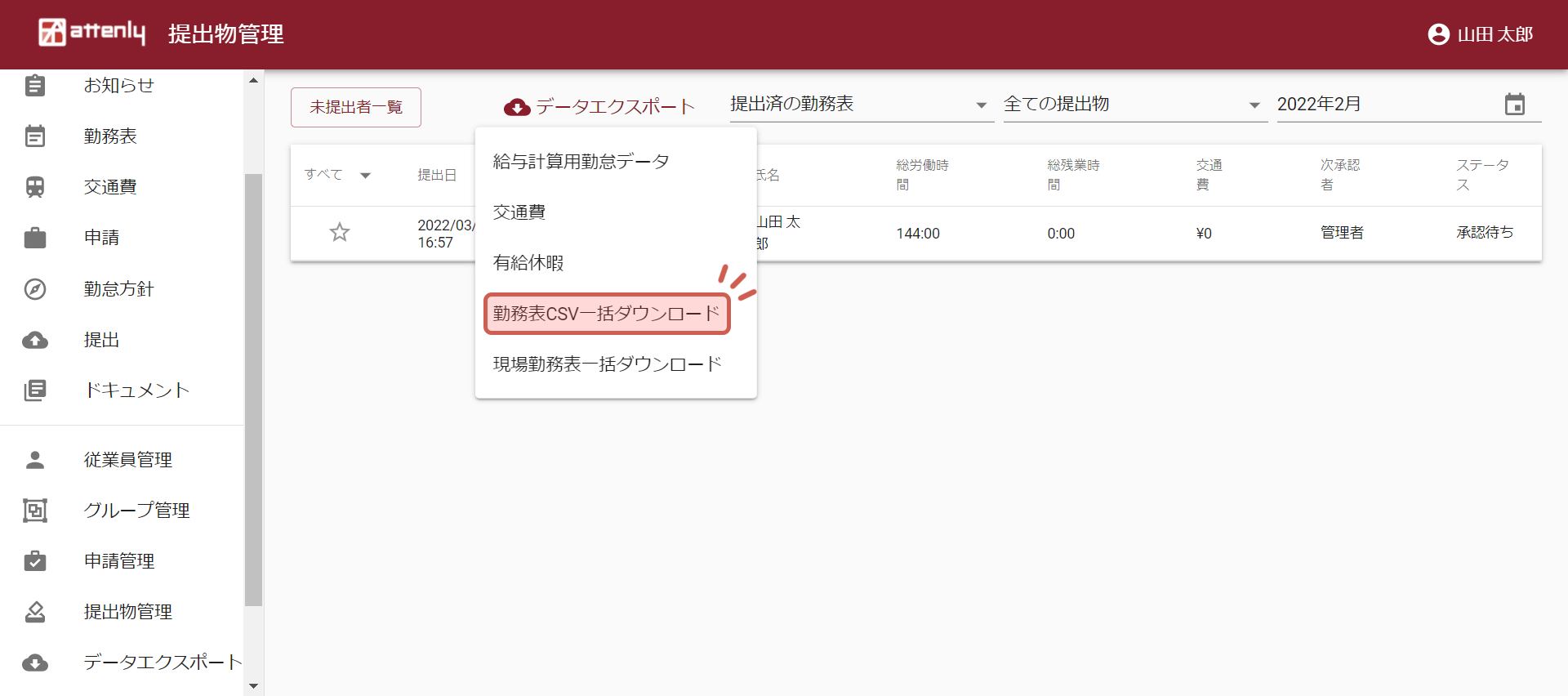Open 勤怠方針 via the compass icon
1568x696 pixels.
(x=35, y=289)
